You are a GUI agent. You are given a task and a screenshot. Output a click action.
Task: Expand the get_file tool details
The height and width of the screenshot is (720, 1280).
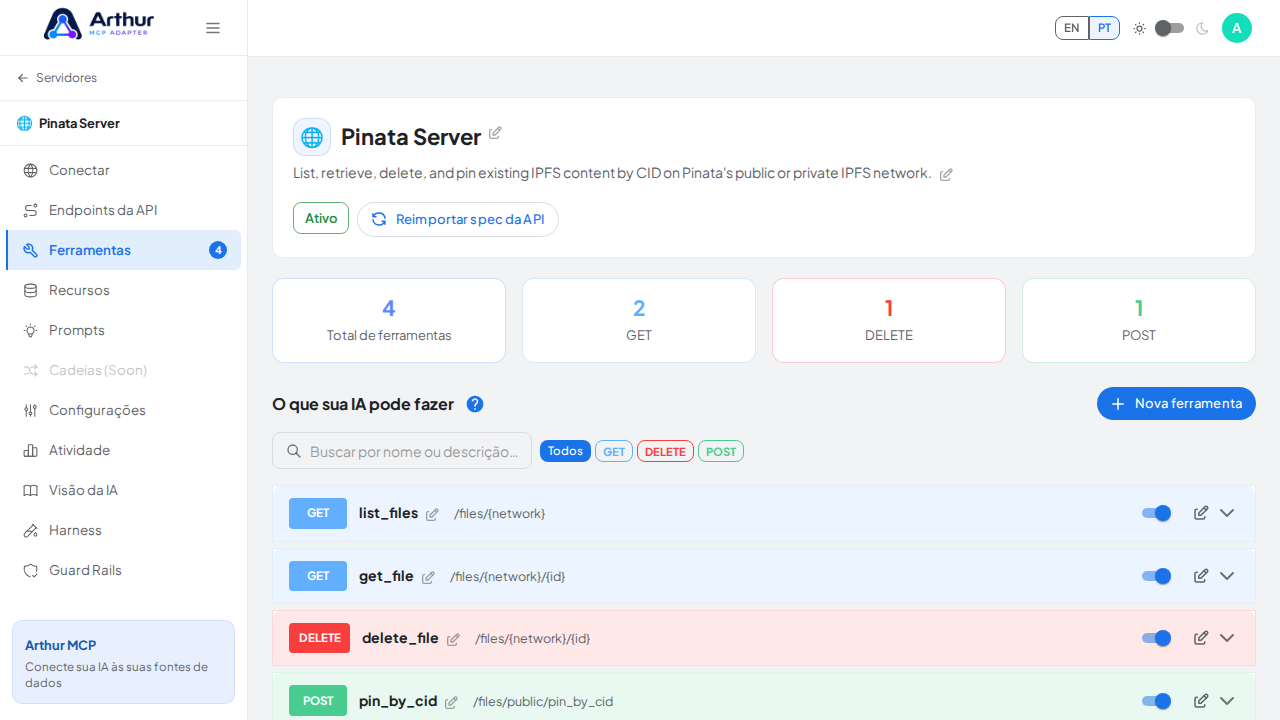point(1227,576)
